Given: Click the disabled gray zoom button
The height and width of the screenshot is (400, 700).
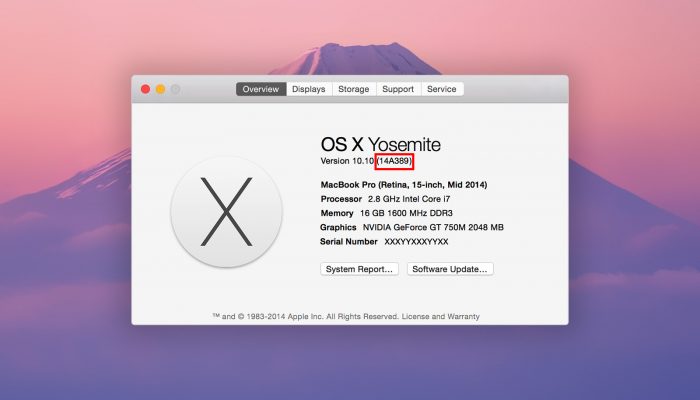Looking at the screenshot, I should 175,89.
